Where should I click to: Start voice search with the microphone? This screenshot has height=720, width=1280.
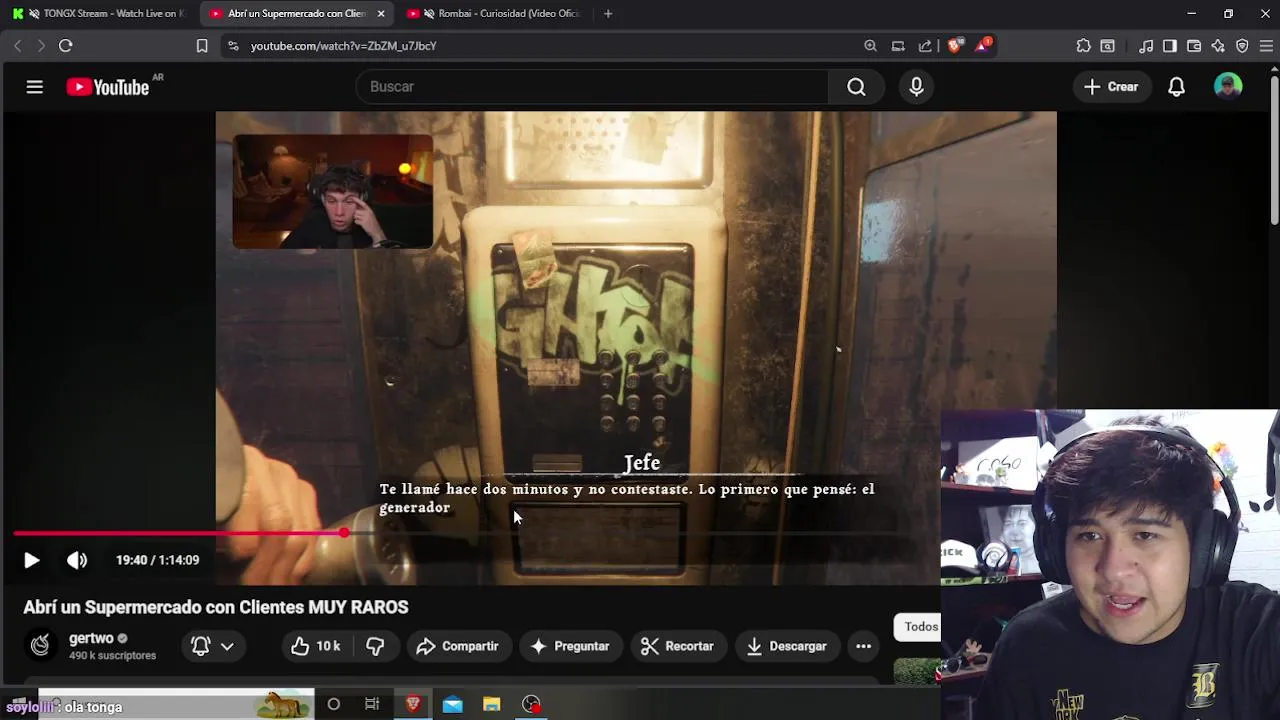[x=916, y=87]
